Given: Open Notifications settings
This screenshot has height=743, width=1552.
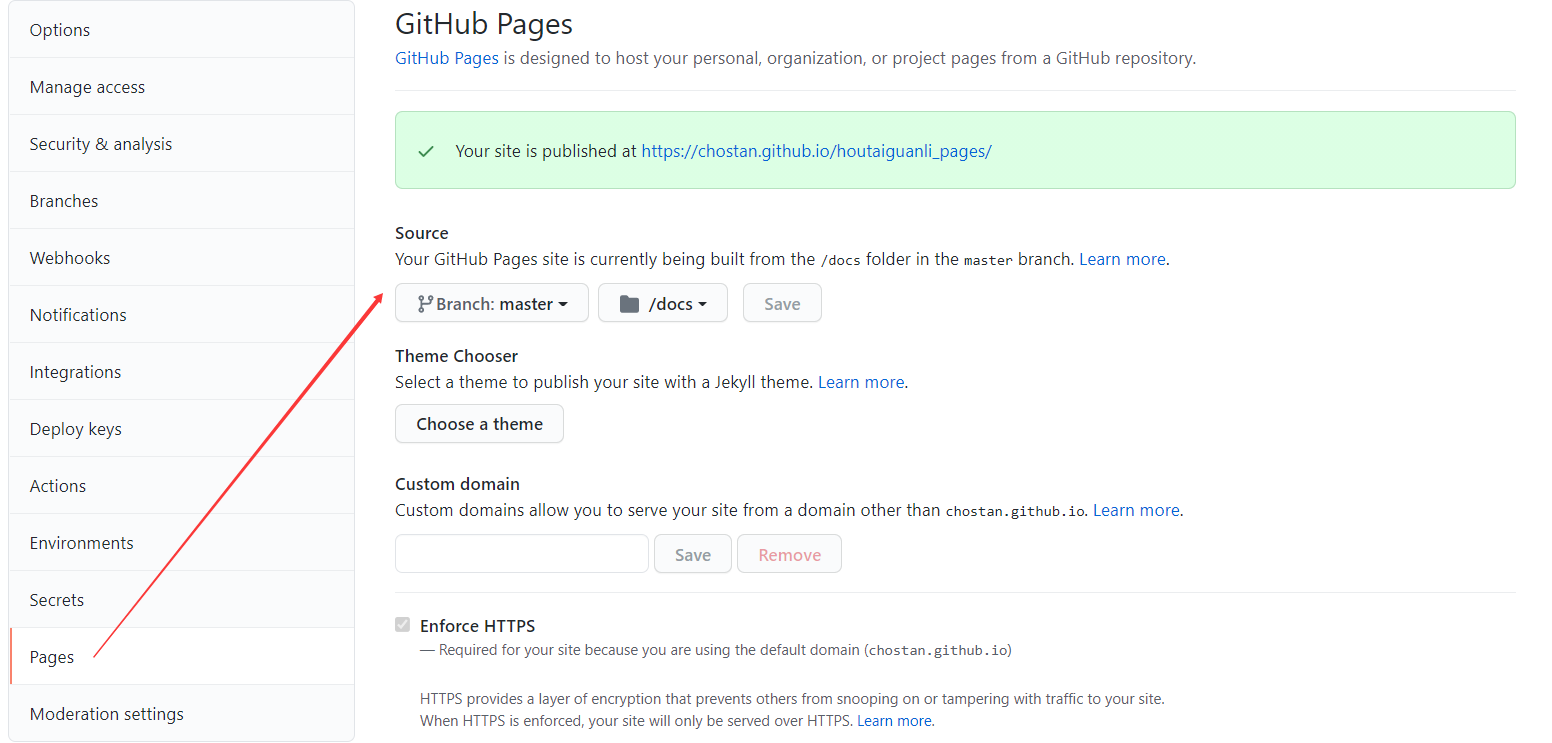Looking at the screenshot, I should click(181, 315).
